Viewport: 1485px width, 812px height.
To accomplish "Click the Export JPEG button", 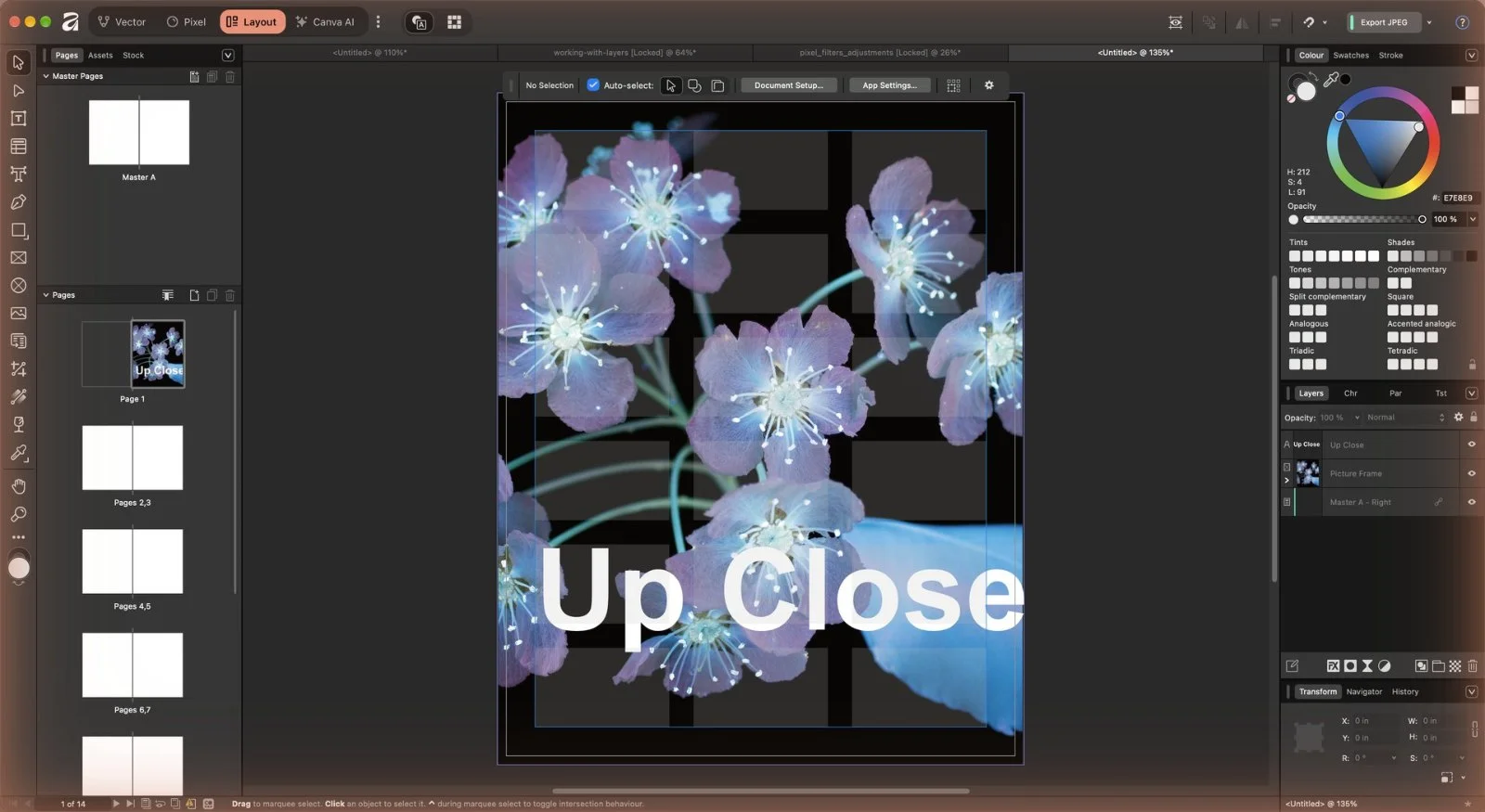I will pos(1383,22).
